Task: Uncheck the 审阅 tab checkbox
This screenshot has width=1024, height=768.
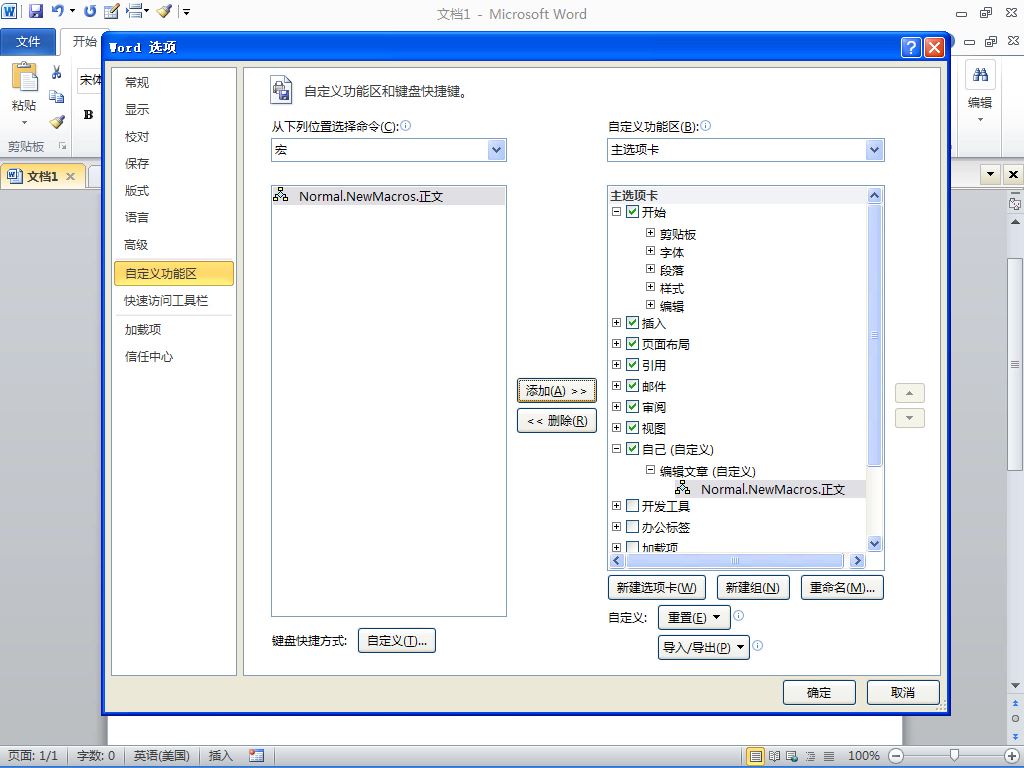Action: pyautogui.click(x=632, y=406)
